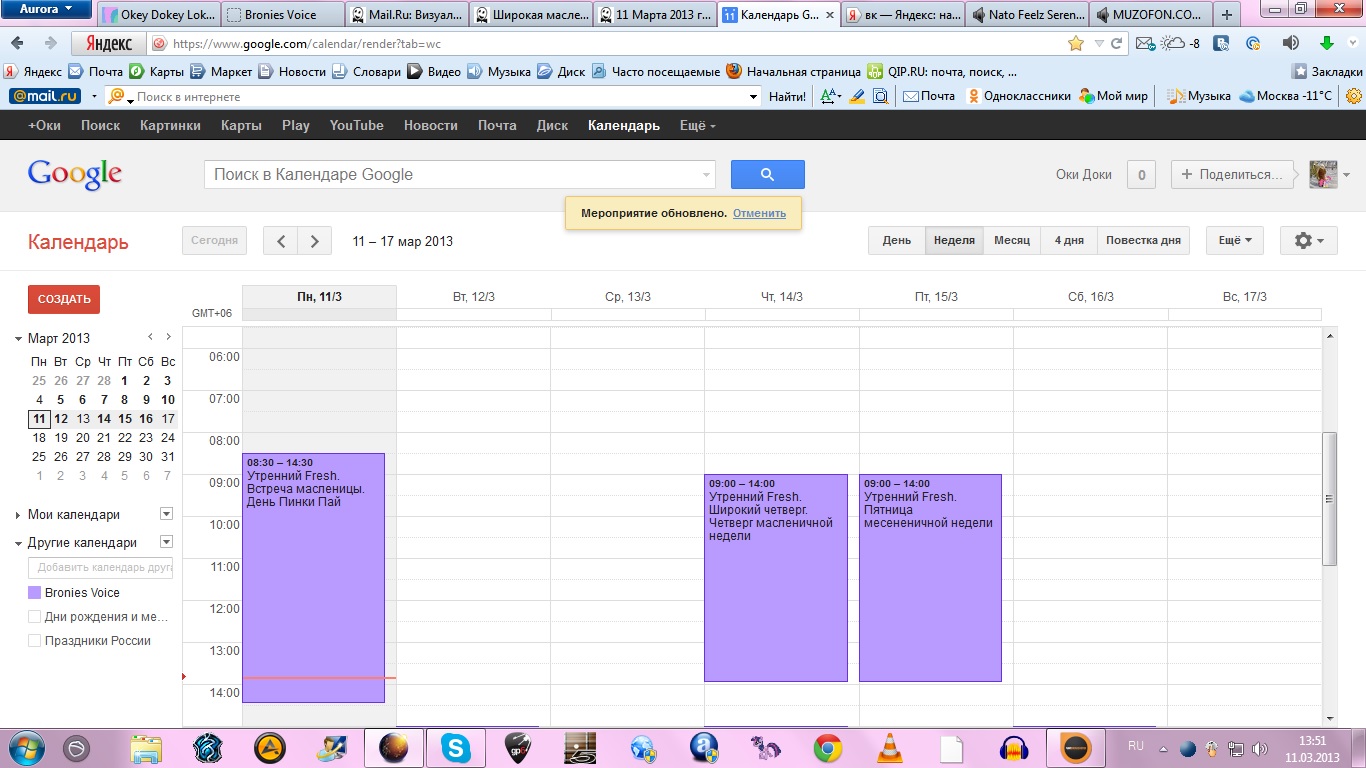Click the blue search magnifier button
The height and width of the screenshot is (768, 1366).
767,174
